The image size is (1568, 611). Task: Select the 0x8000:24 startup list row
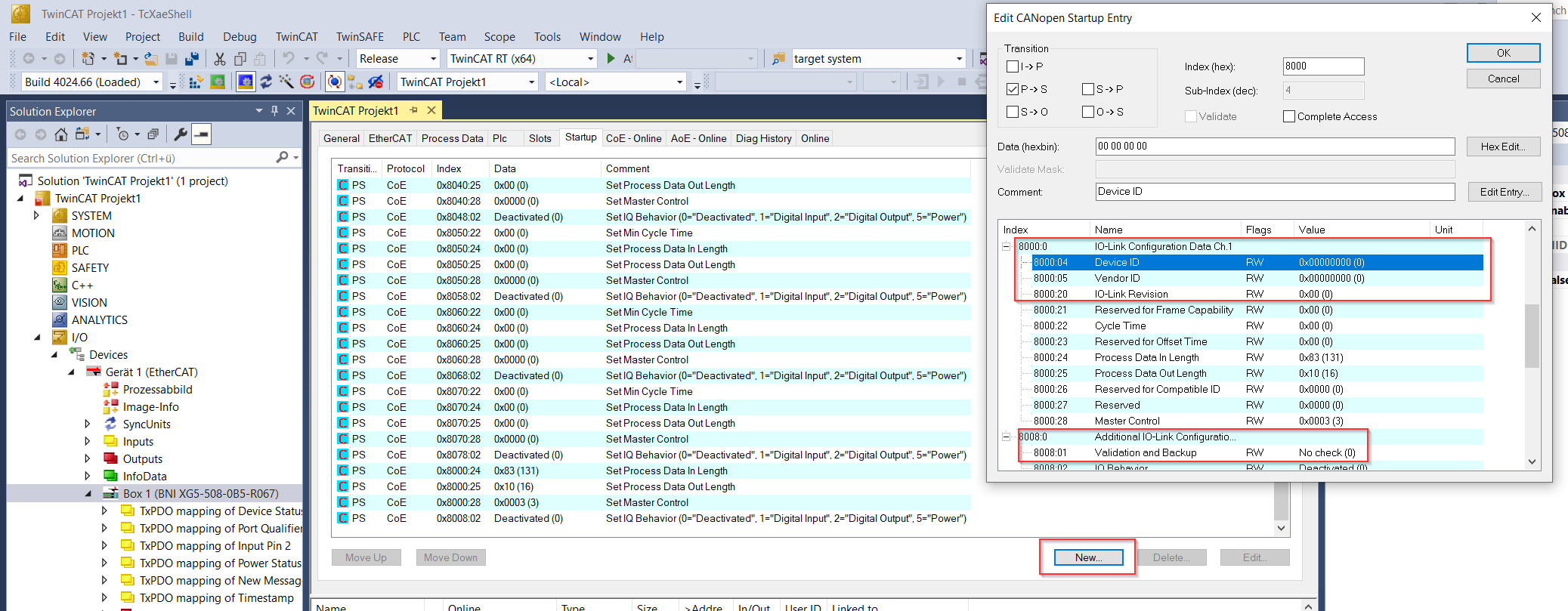point(651,471)
